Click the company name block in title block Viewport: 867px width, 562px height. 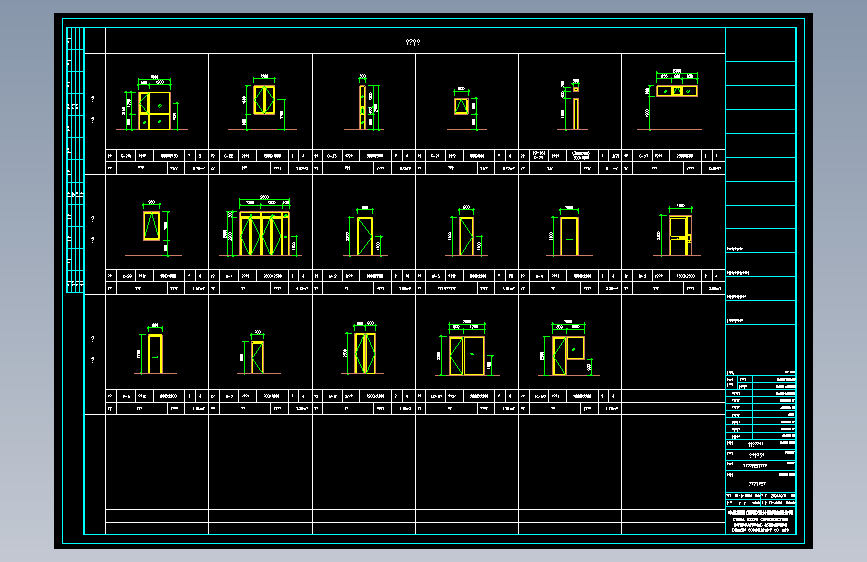tap(760, 521)
